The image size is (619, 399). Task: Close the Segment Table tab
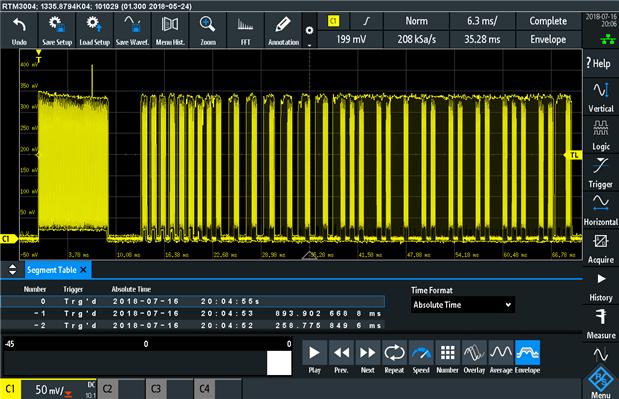coord(83,270)
